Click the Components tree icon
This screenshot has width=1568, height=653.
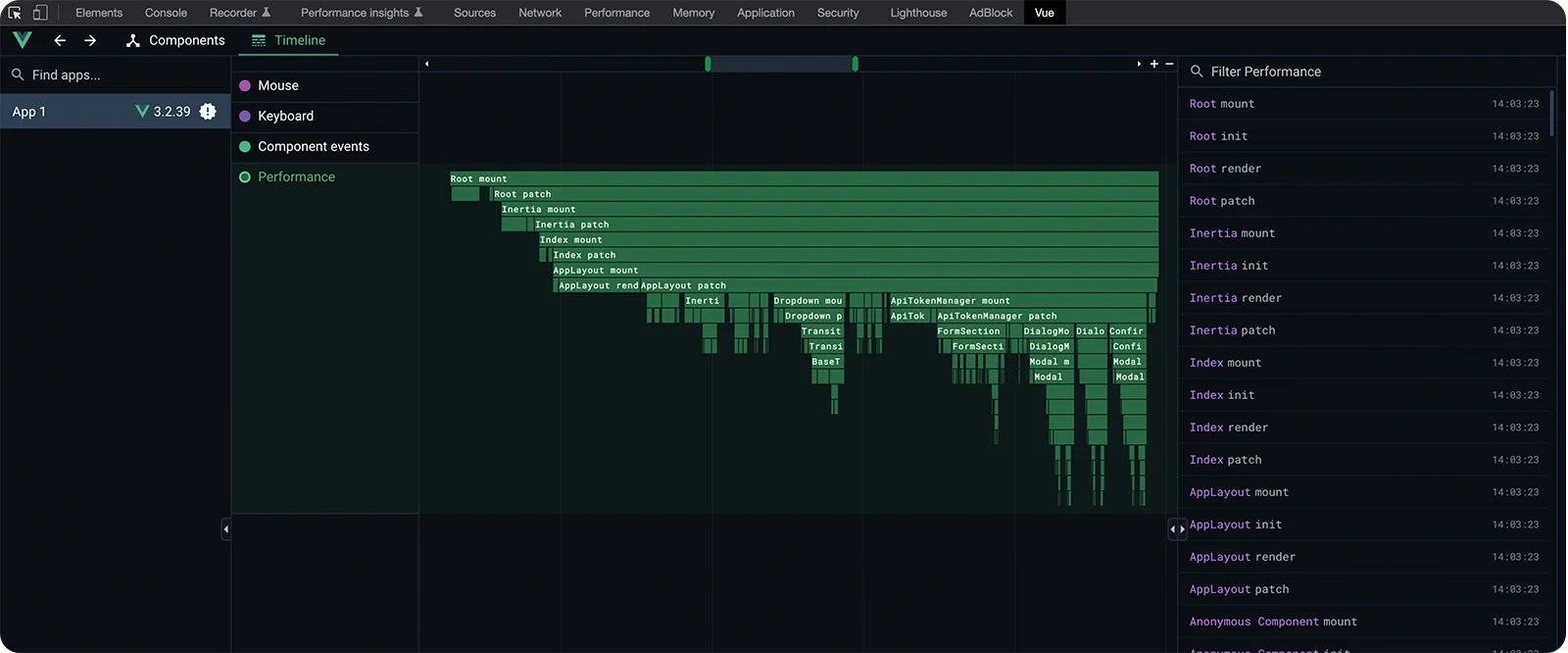click(x=133, y=40)
